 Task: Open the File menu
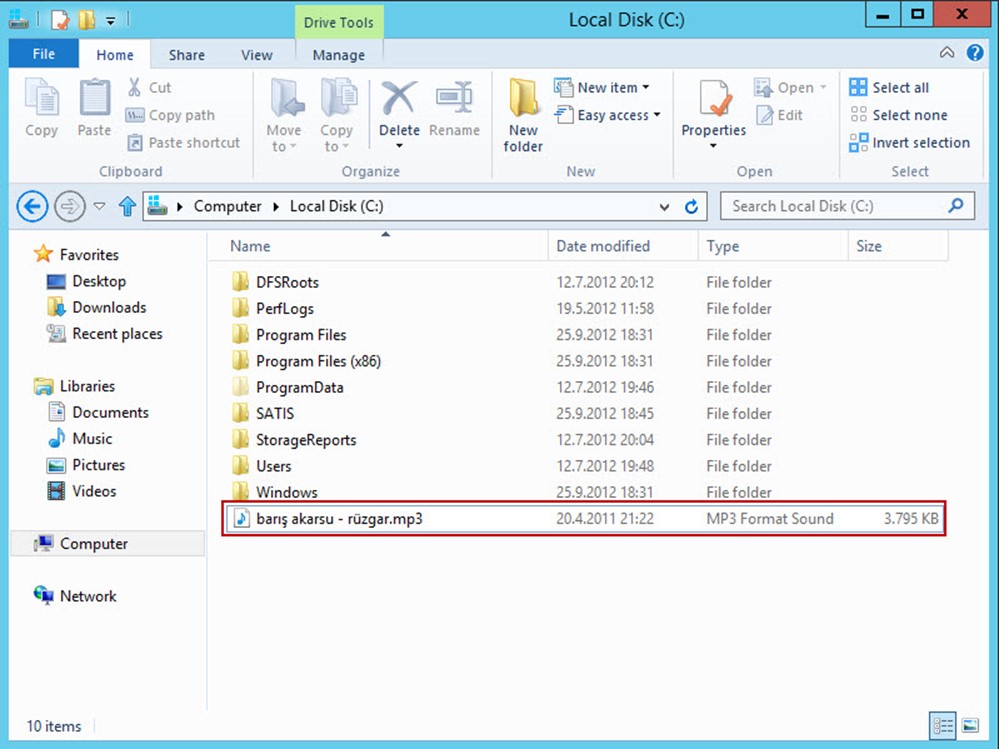pyautogui.click(x=44, y=55)
